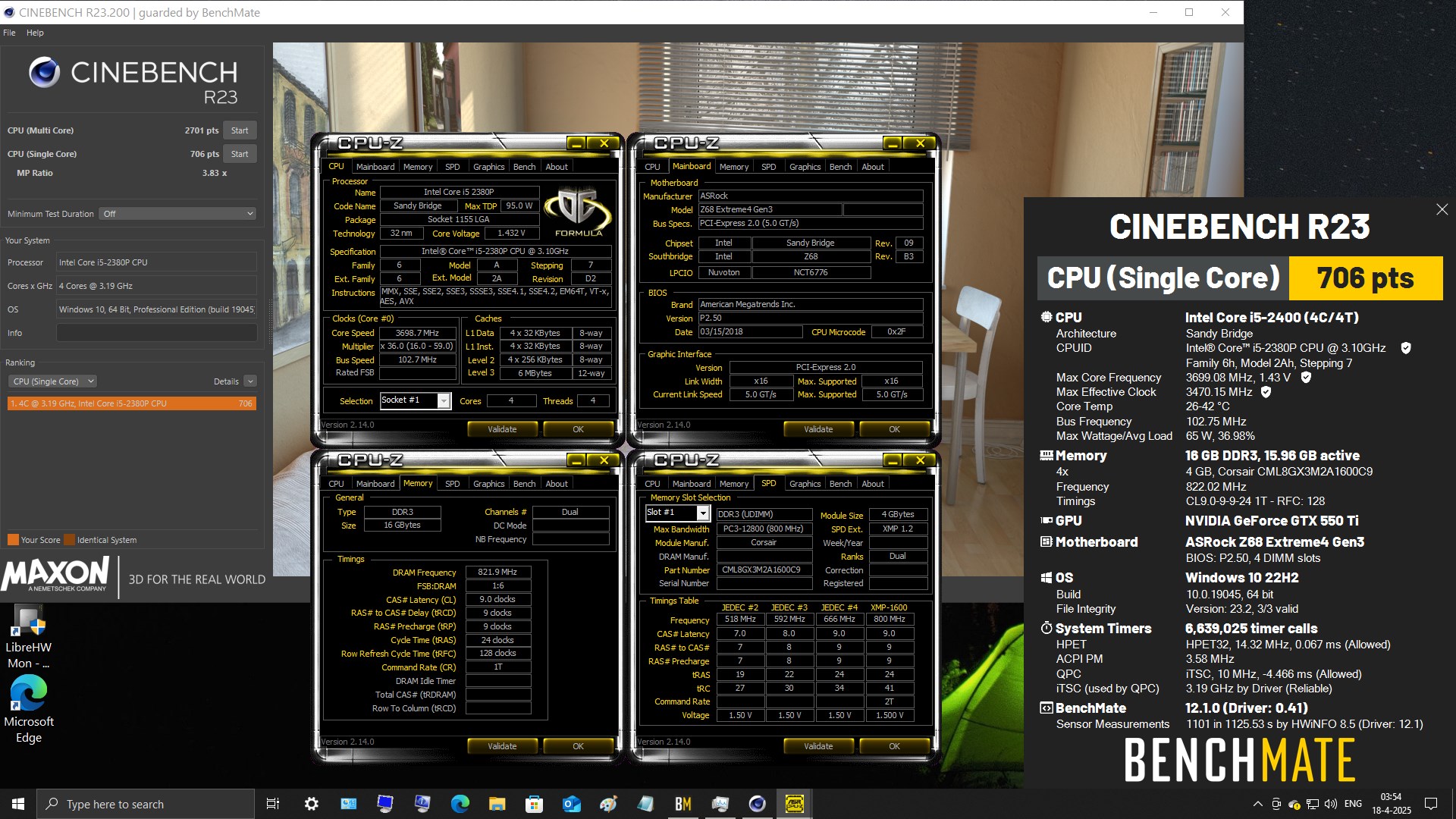The width and height of the screenshot is (1456, 819).
Task: Click the Max Effective Clock verified shield icon
Action: pyautogui.click(x=1266, y=392)
